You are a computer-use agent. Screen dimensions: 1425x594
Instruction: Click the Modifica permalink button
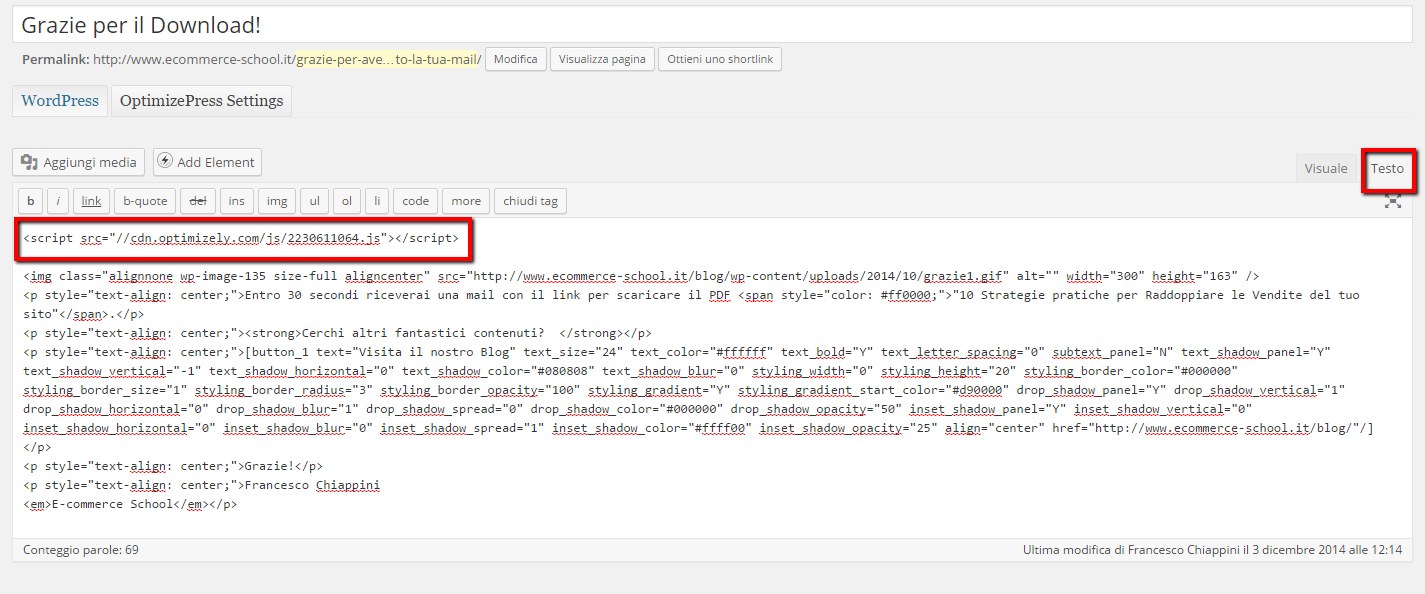coord(516,59)
